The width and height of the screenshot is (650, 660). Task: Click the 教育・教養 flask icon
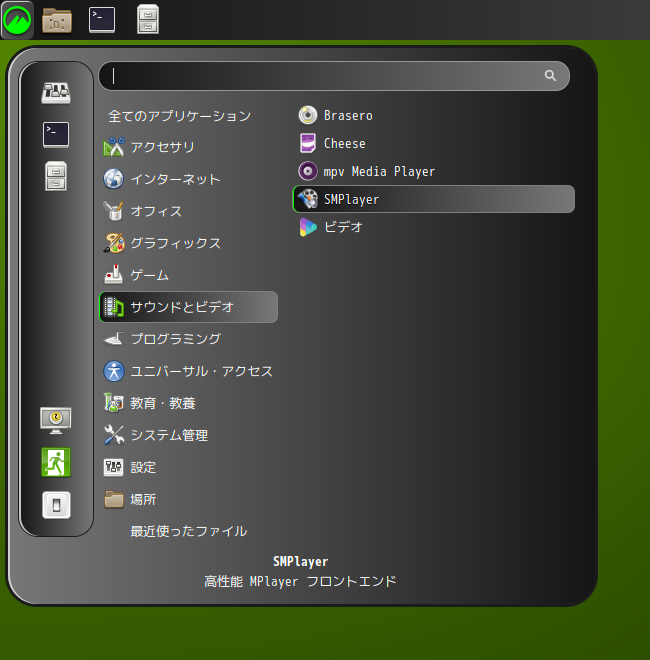tap(114, 403)
